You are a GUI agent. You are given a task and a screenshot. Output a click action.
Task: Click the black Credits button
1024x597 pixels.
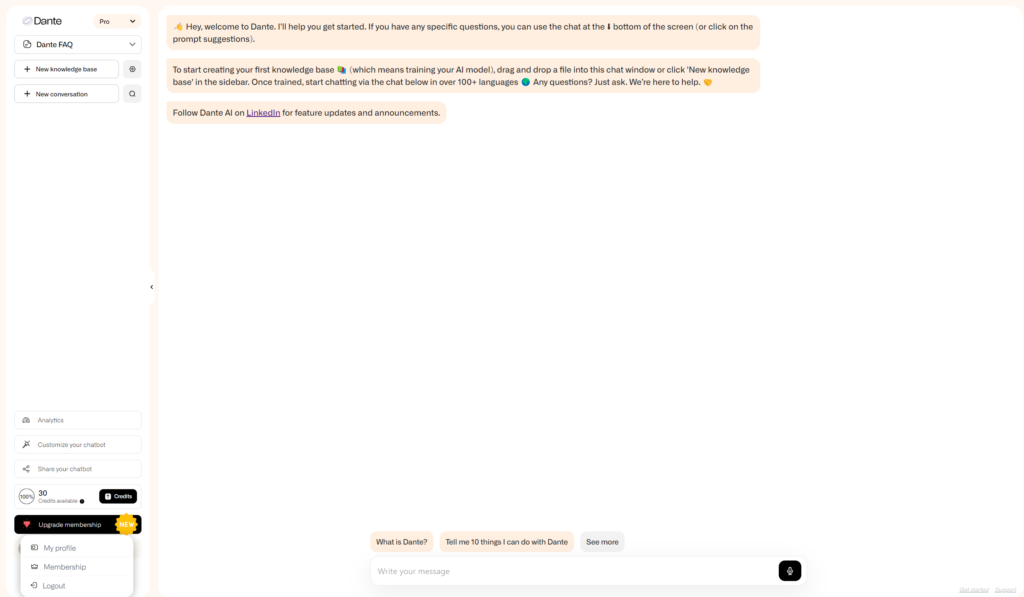(118, 496)
